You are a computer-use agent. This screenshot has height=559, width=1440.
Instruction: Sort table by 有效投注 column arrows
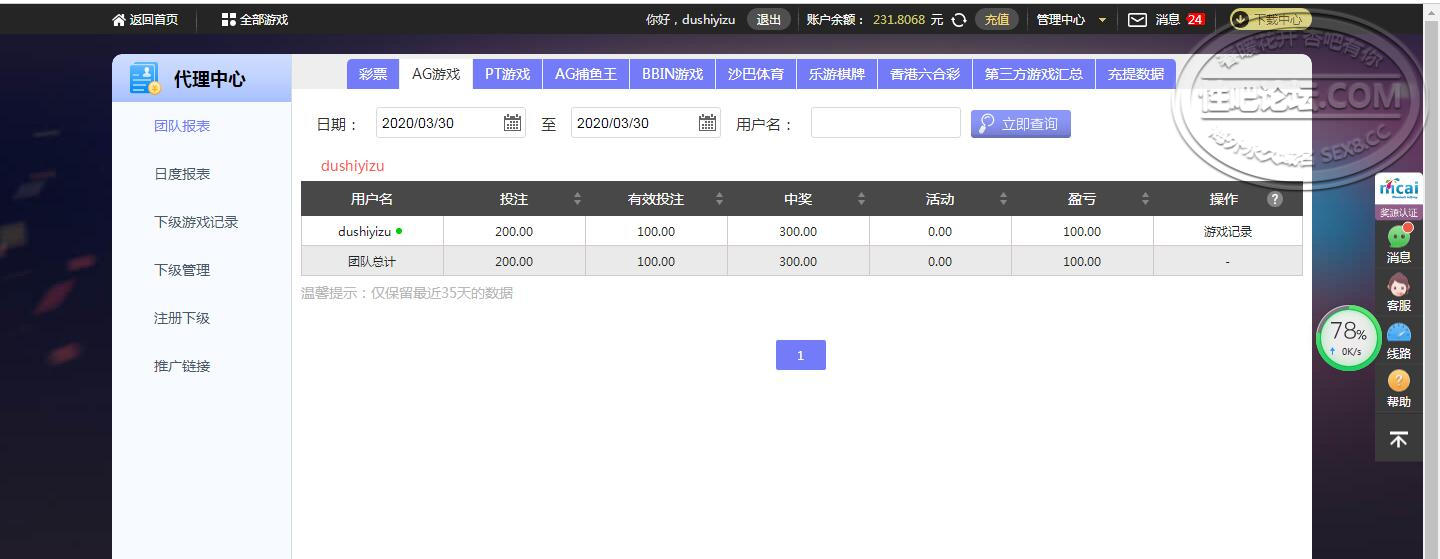tap(719, 199)
